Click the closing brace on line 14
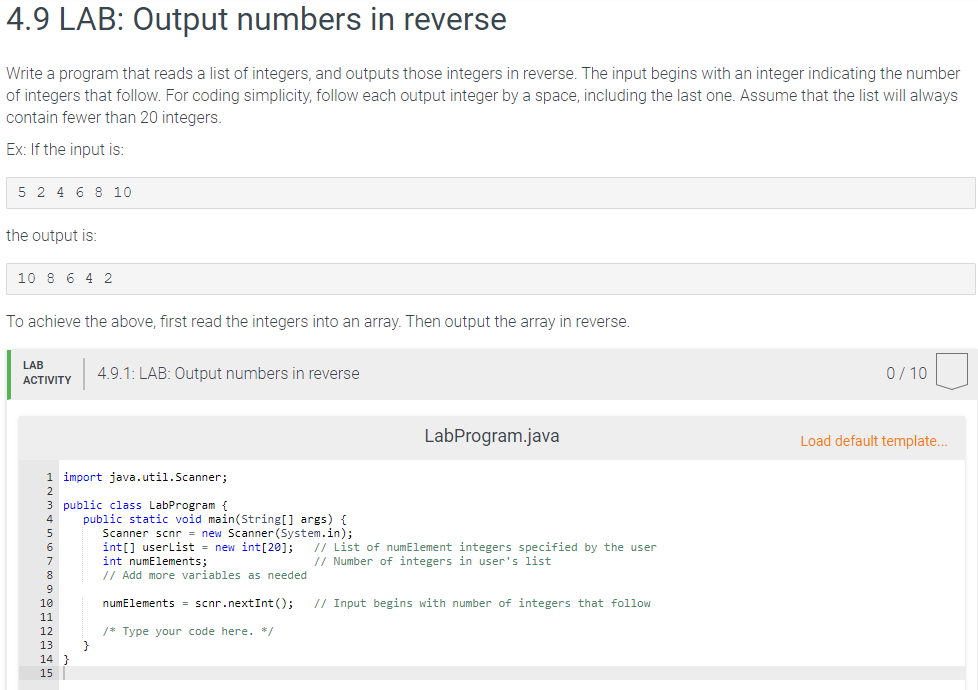The width and height of the screenshot is (978, 690). [66, 659]
